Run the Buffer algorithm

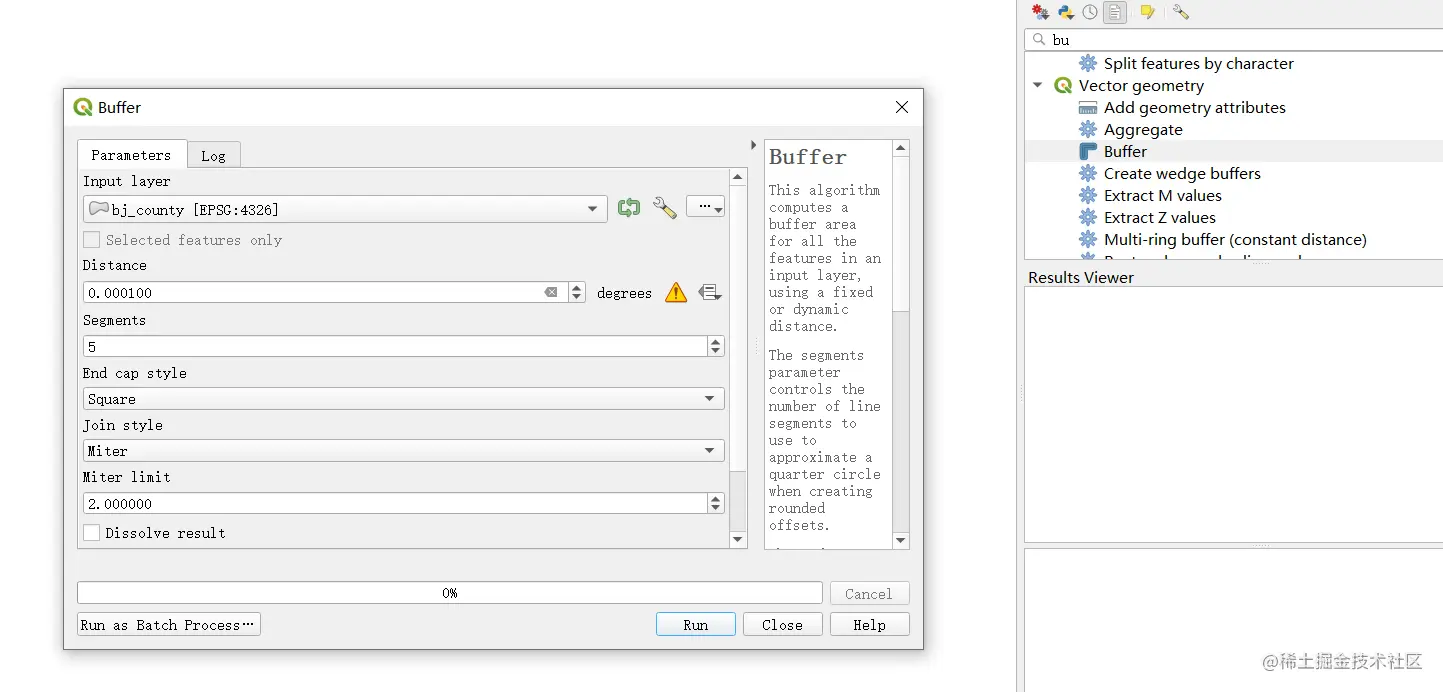click(x=696, y=624)
